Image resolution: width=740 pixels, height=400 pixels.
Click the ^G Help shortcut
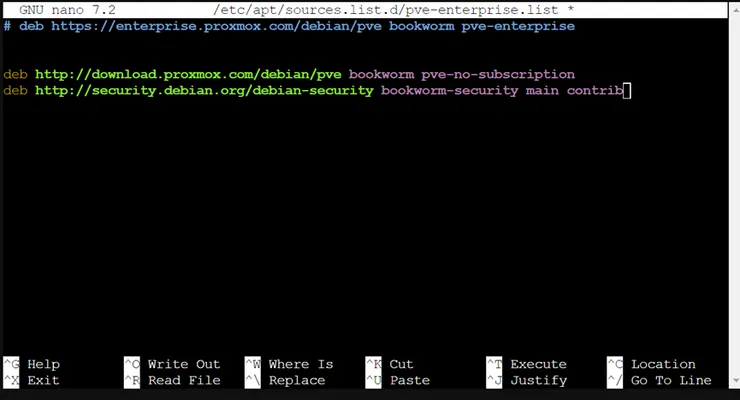coord(32,364)
